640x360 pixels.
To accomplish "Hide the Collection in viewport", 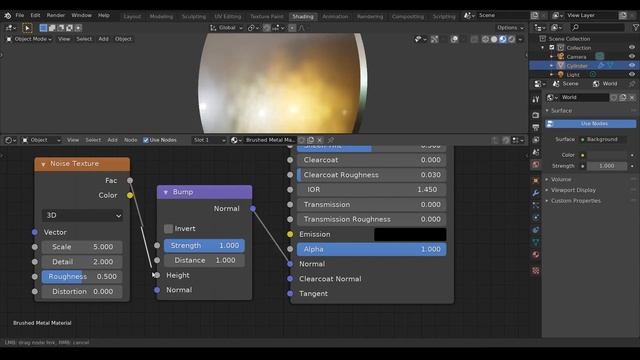I will tap(632, 48).
